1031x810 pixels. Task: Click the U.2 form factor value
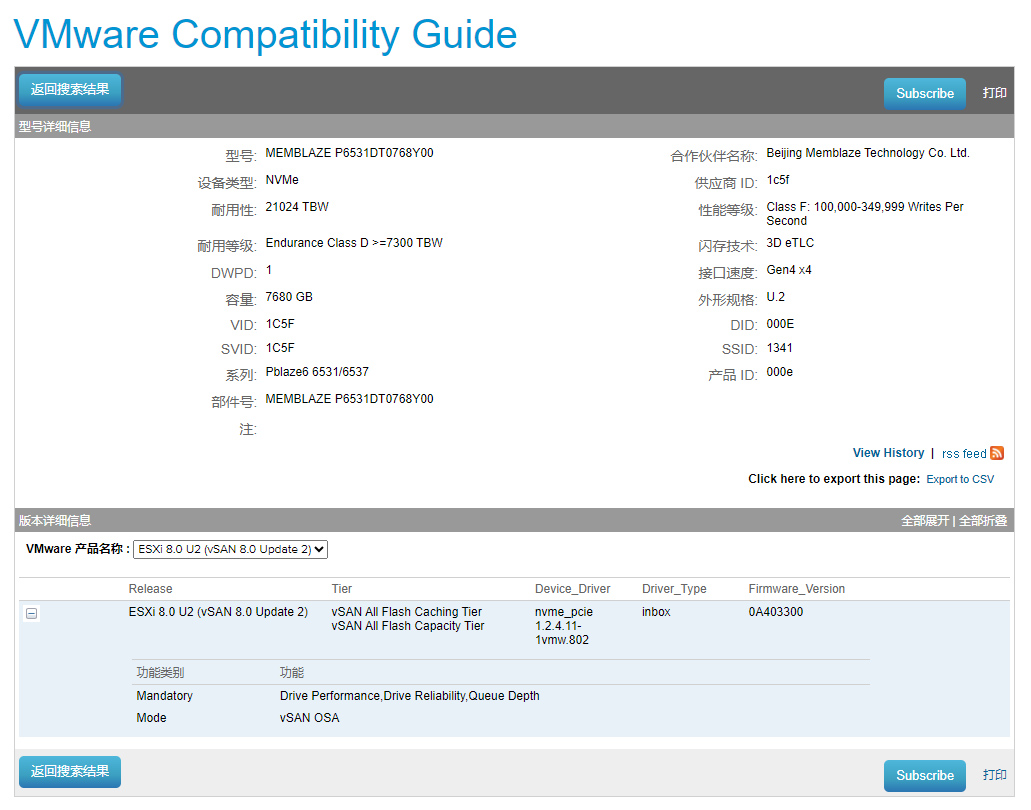[775, 297]
